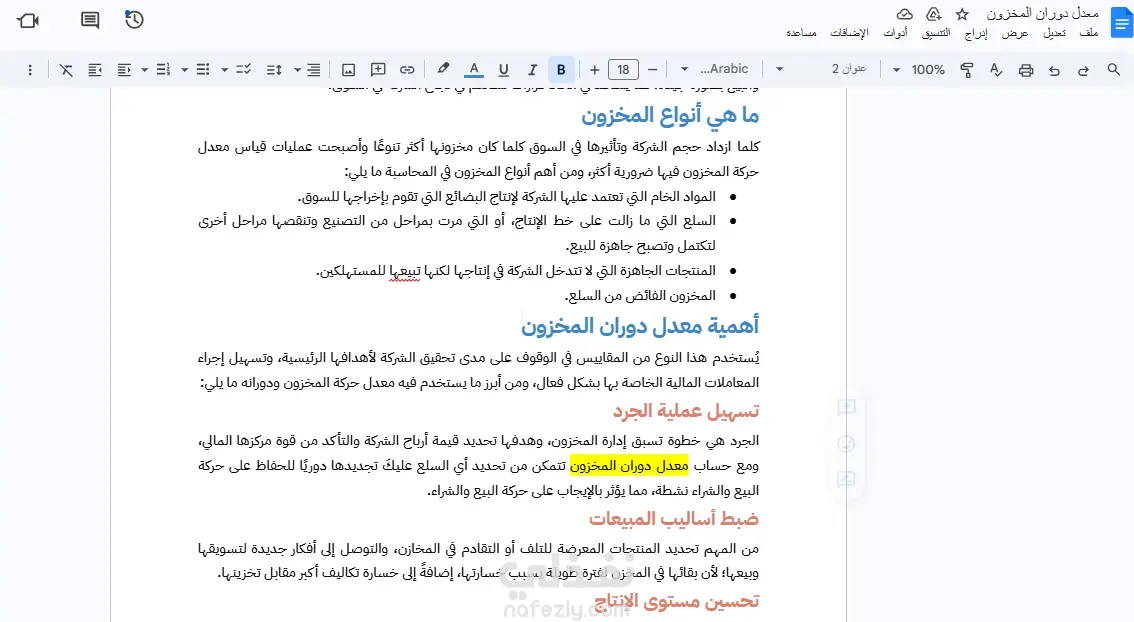Click the heading ما هي أنواع المخزون
1134x622 pixels.
coord(670,116)
